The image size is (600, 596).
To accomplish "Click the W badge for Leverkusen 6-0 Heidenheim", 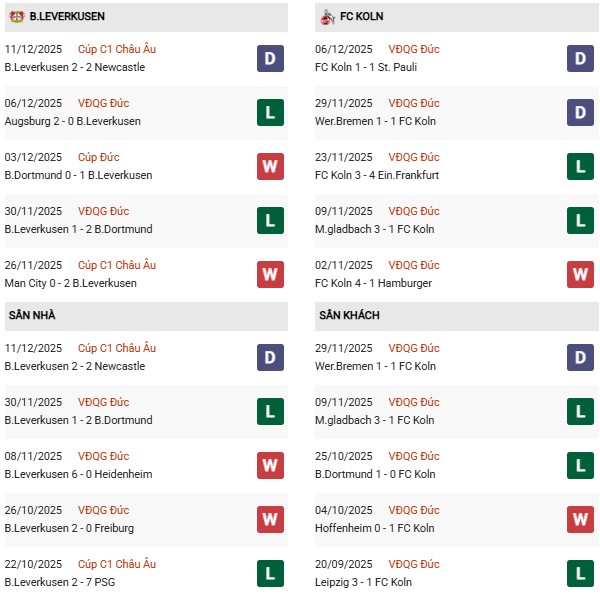I will point(270,466).
